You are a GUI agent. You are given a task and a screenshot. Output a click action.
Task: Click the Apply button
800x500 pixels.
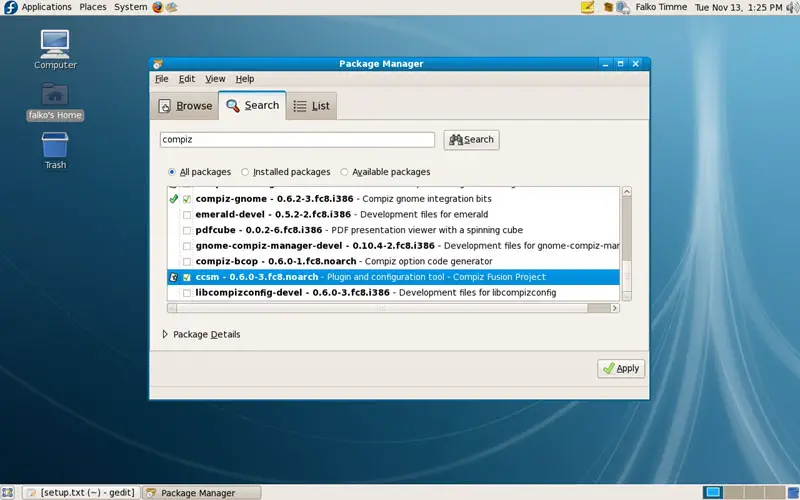point(621,368)
